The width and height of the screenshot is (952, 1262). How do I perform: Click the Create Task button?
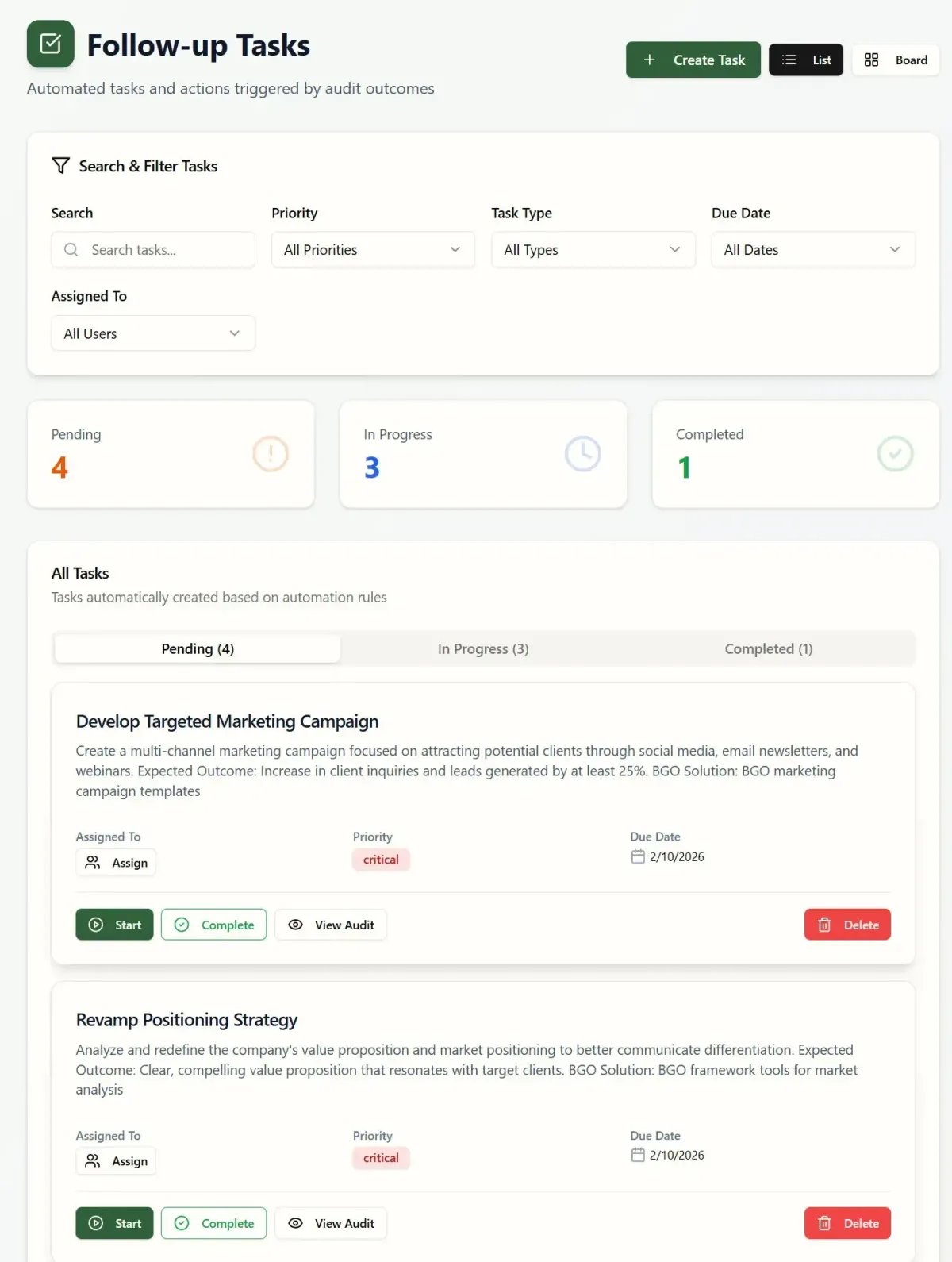[x=693, y=60]
